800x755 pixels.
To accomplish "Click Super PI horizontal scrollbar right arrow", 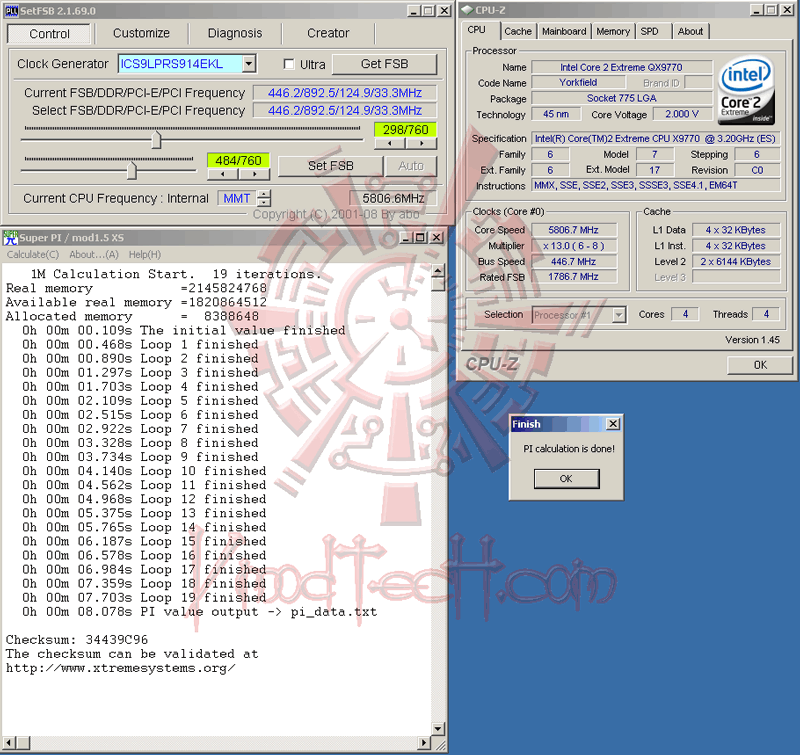I will pyautogui.click(x=424, y=742).
